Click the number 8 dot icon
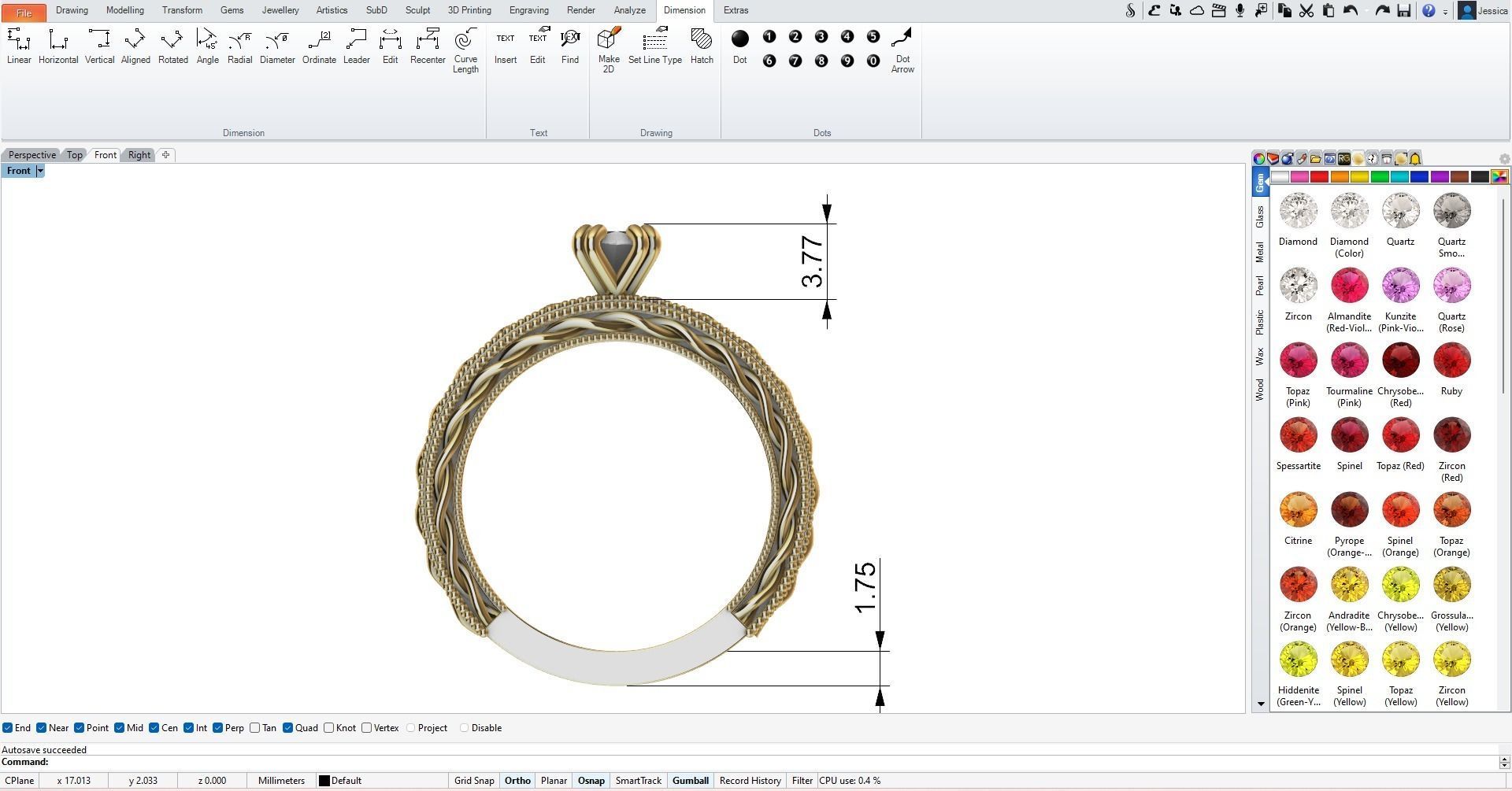Image resolution: width=1512 pixels, height=791 pixels. click(x=821, y=61)
